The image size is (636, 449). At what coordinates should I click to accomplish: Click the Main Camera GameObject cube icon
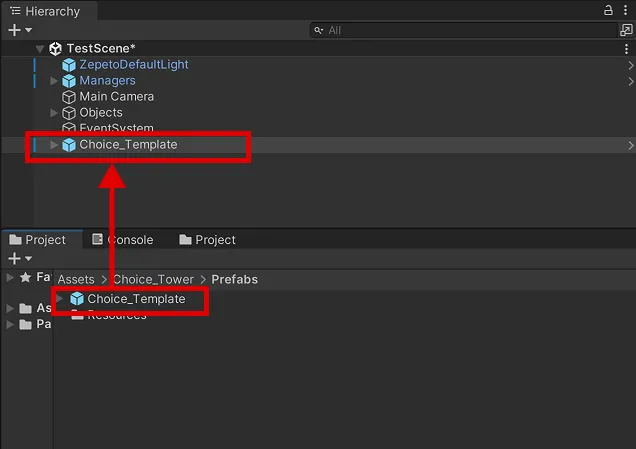pyautogui.click(x=69, y=97)
